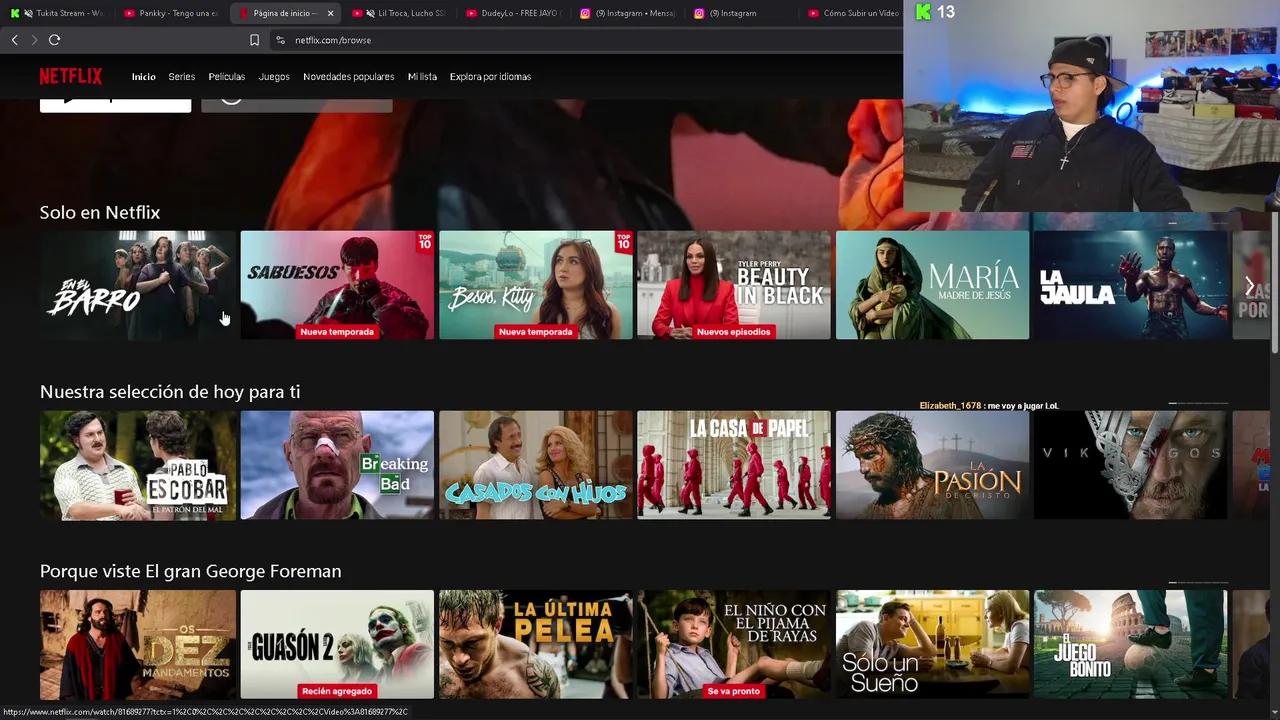Screen dimensions: 1280x720
Task: Open La Jaula title card
Action: point(1130,285)
